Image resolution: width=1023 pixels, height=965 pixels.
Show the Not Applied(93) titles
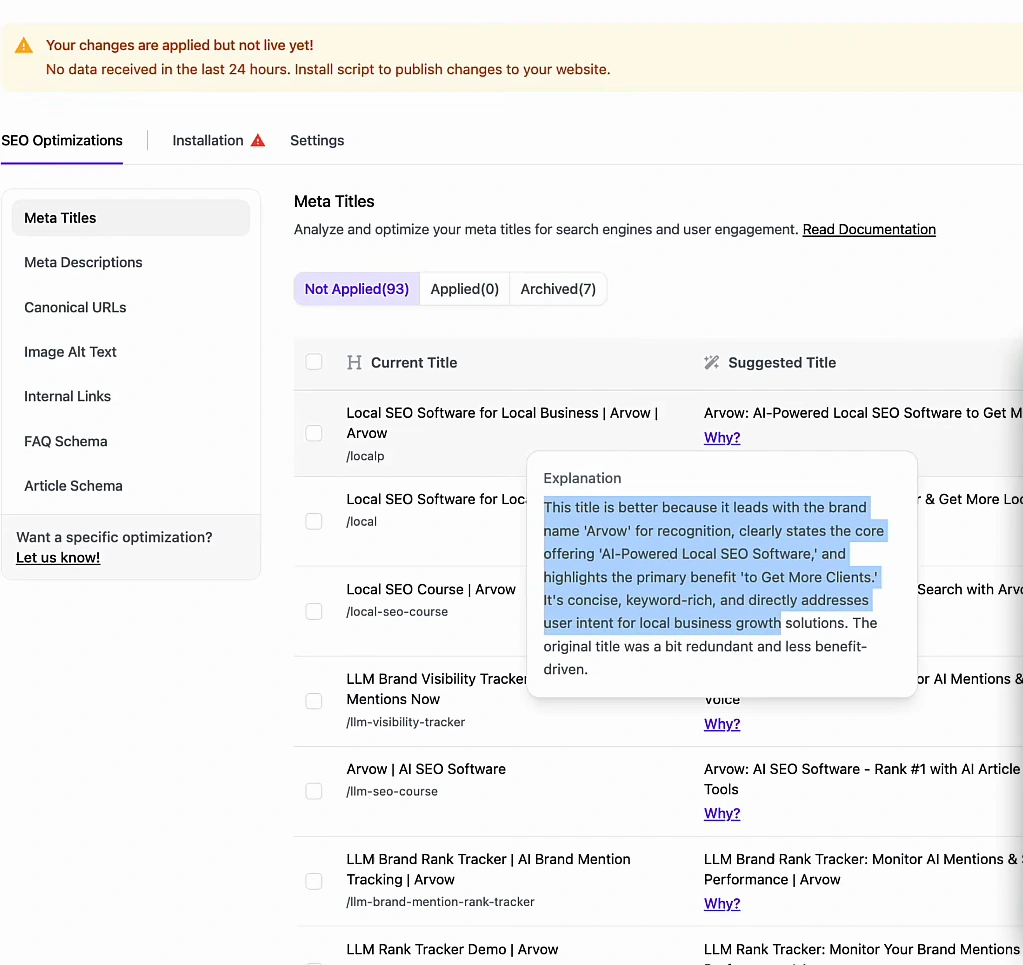[357, 289]
